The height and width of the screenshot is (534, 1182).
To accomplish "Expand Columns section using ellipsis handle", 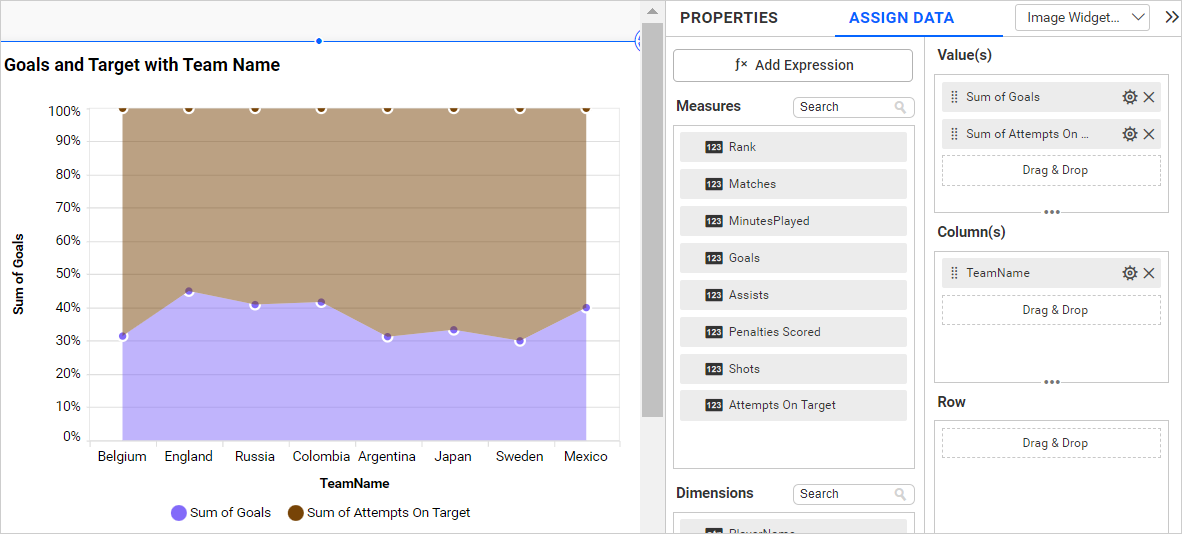I will click(x=1051, y=382).
